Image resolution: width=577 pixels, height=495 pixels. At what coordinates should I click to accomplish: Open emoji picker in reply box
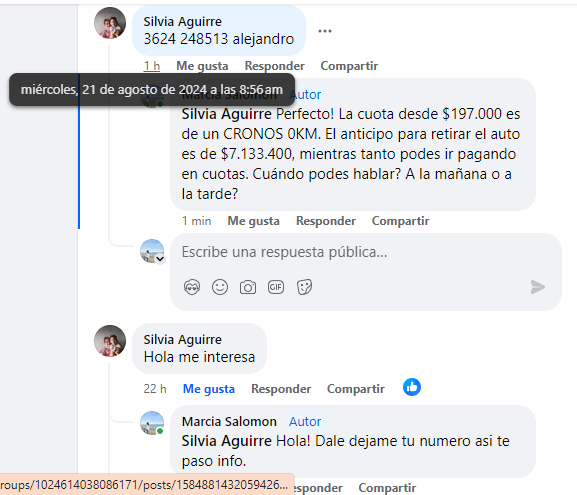pos(220,287)
